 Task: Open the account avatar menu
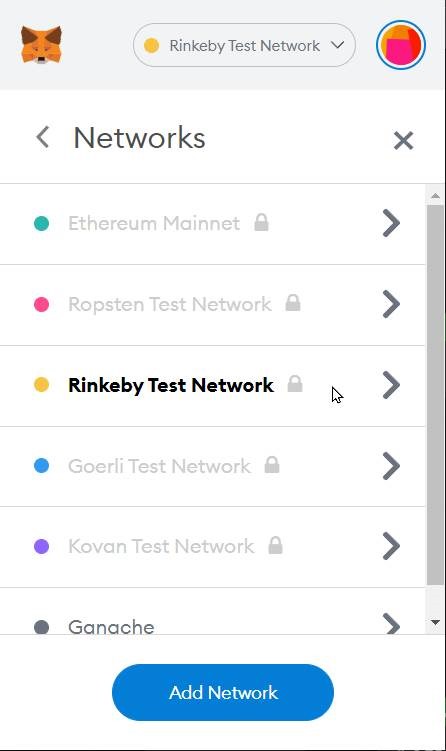point(401,45)
